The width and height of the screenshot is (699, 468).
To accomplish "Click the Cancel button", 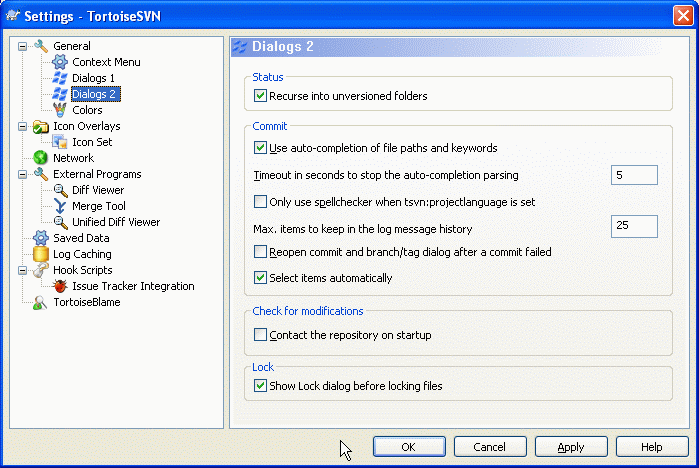I will [x=490, y=447].
